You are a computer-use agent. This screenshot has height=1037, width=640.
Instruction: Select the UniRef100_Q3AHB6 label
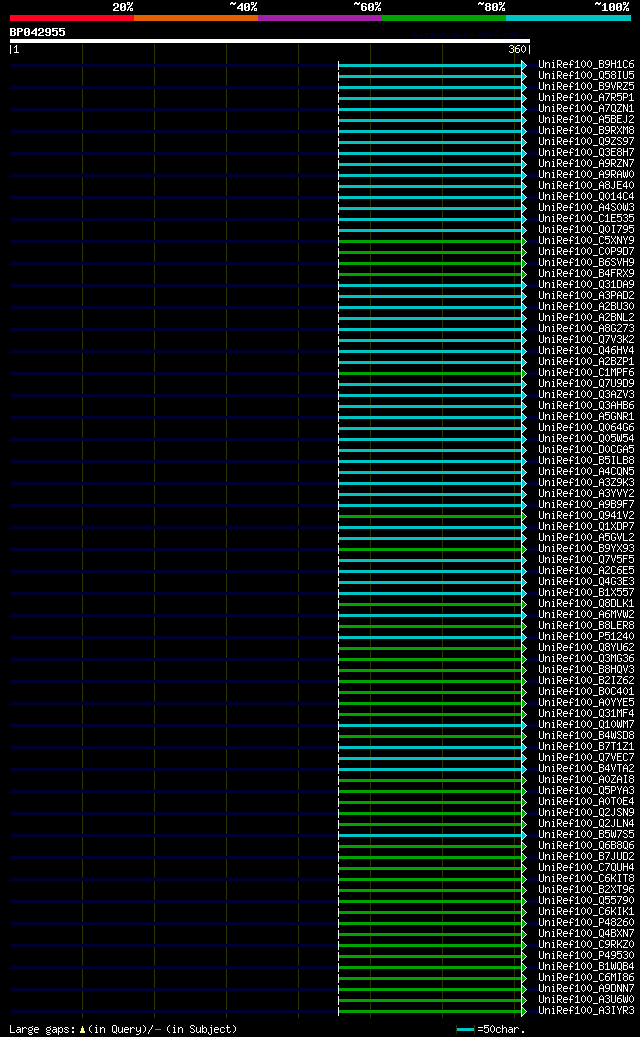(586, 406)
